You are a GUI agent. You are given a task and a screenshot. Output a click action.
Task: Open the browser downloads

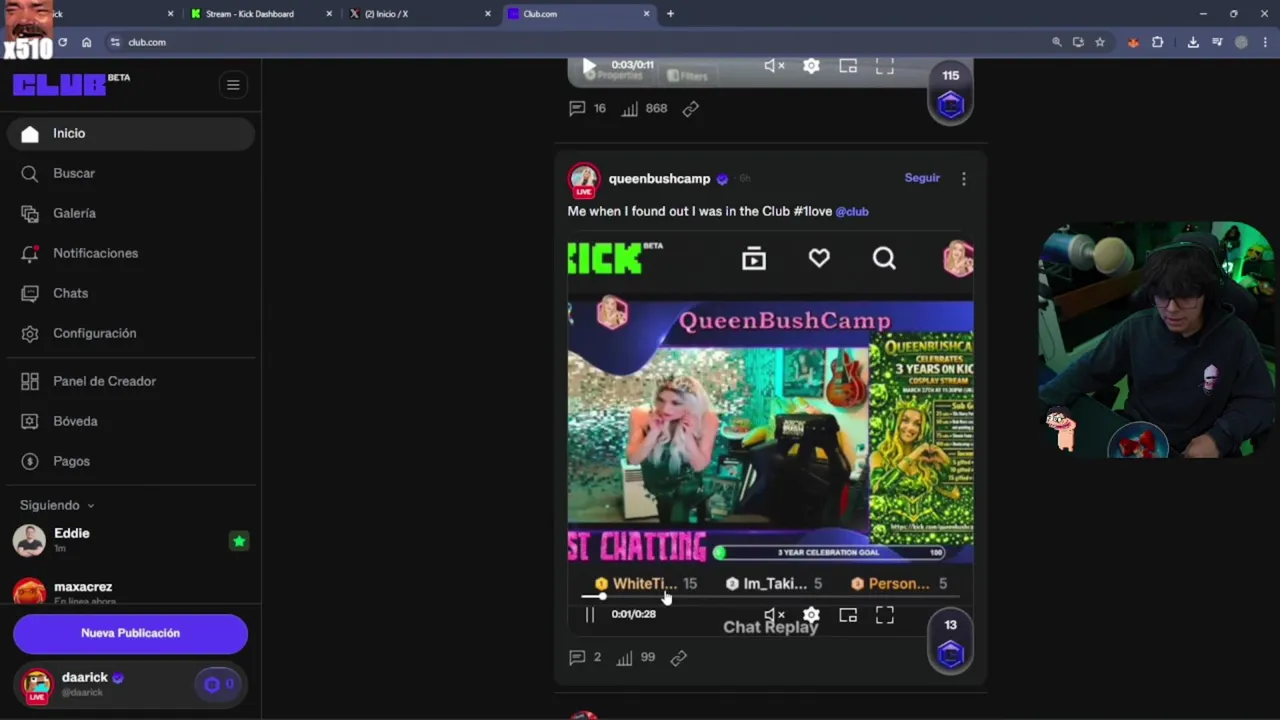pyautogui.click(x=1193, y=42)
